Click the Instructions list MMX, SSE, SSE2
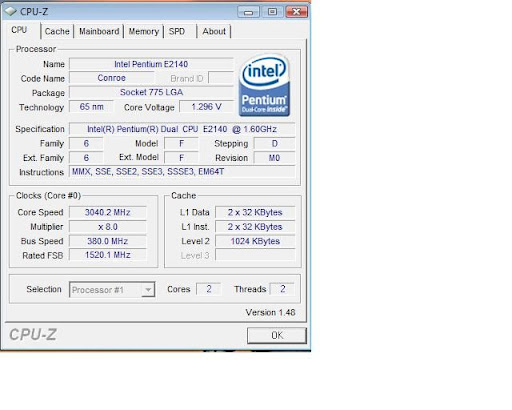Viewport: 512px width, 410px height. tap(182, 172)
